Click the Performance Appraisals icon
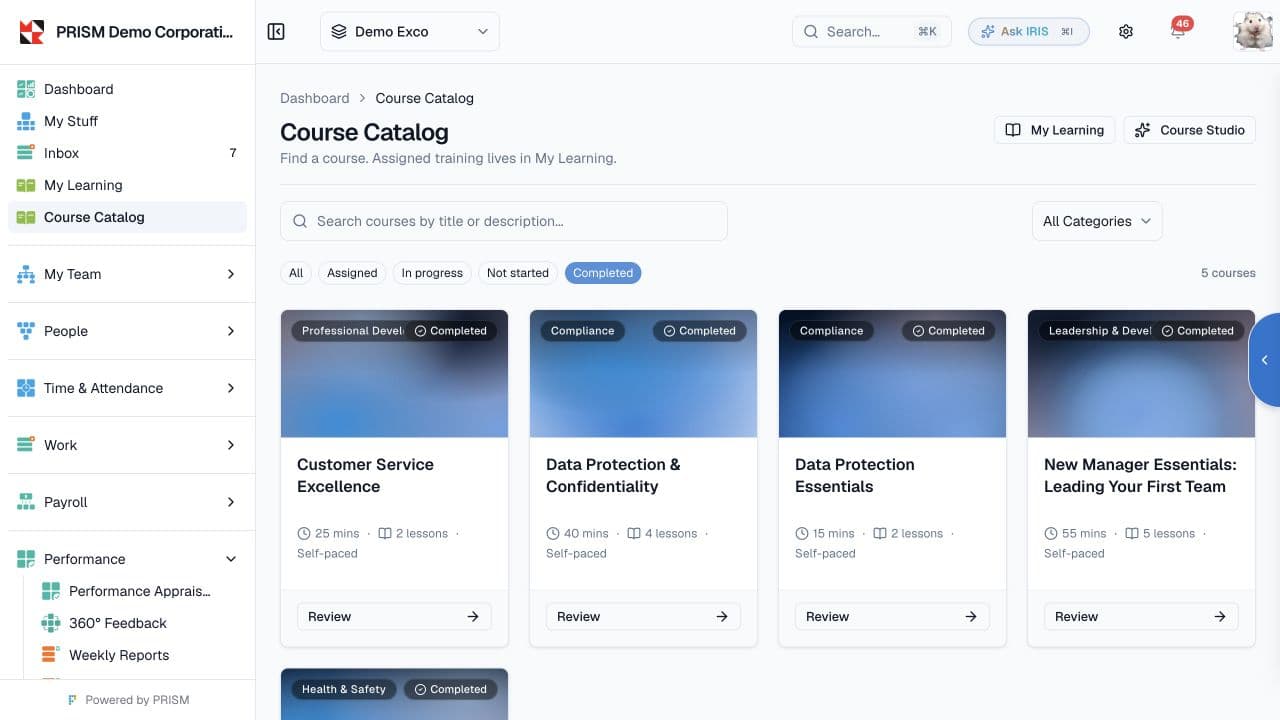 51,591
